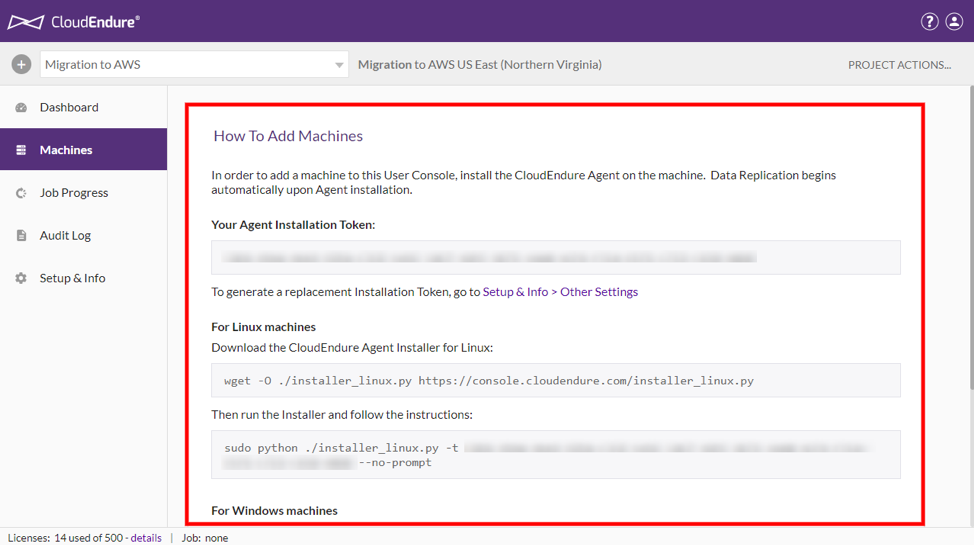974x545 pixels.
Task: Click the Job Progress spinner icon
Action: point(21,193)
